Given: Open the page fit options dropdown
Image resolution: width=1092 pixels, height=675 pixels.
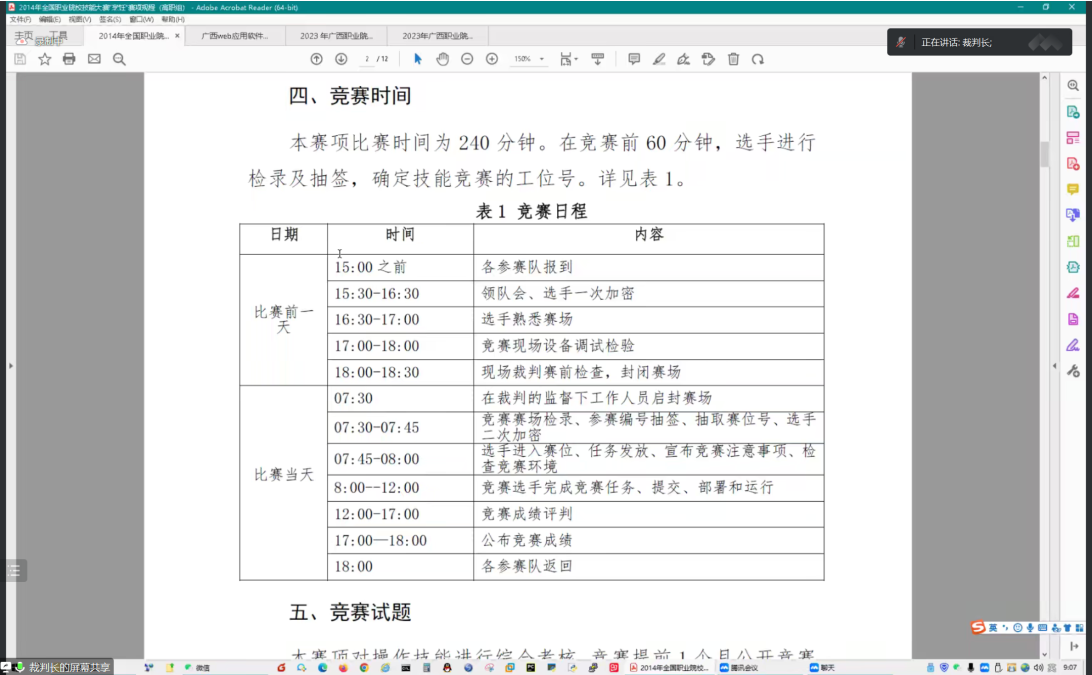Looking at the screenshot, I should tap(569, 59).
